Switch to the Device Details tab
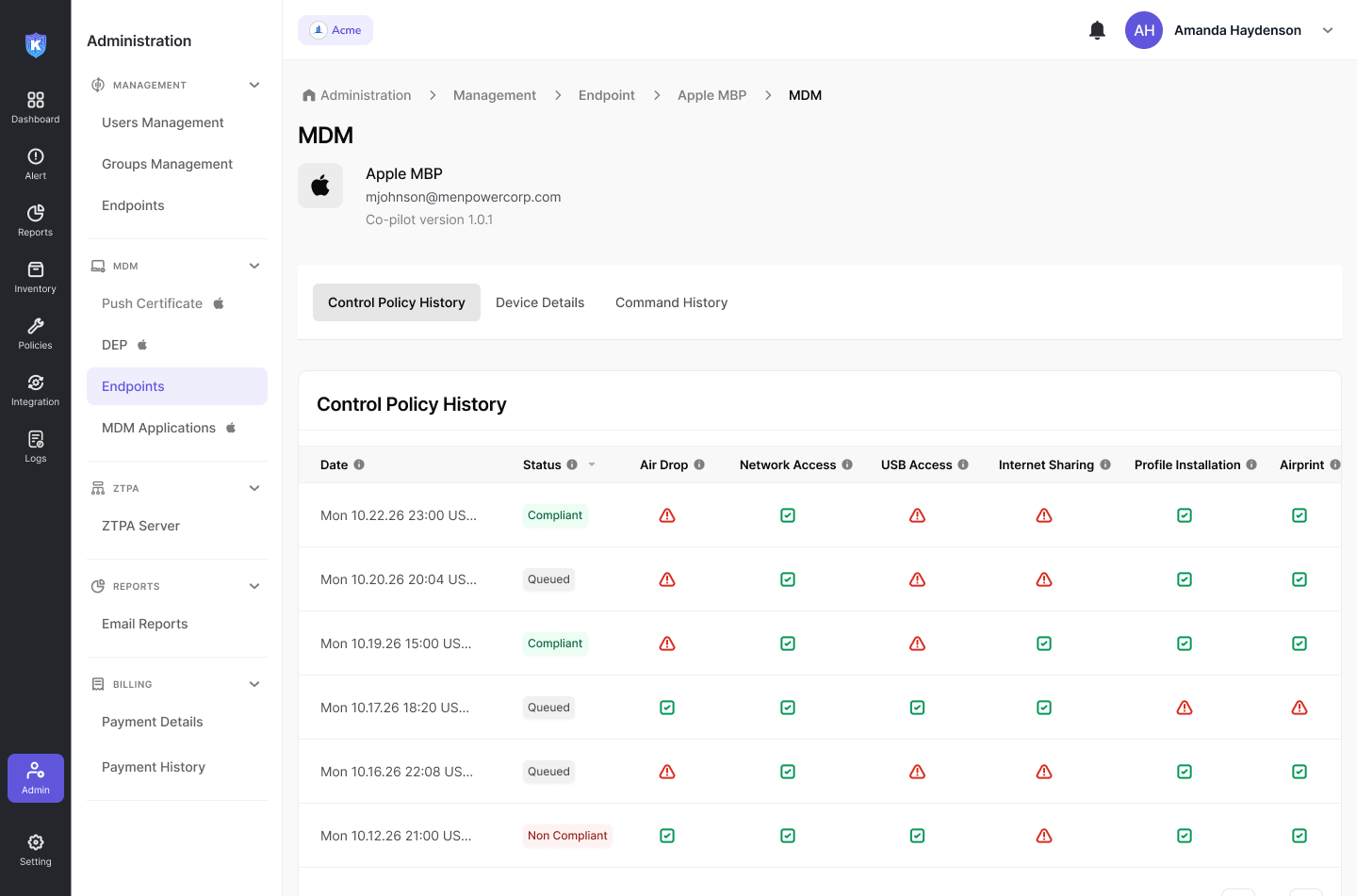Viewport: 1357px width, 896px height. pyautogui.click(x=540, y=302)
